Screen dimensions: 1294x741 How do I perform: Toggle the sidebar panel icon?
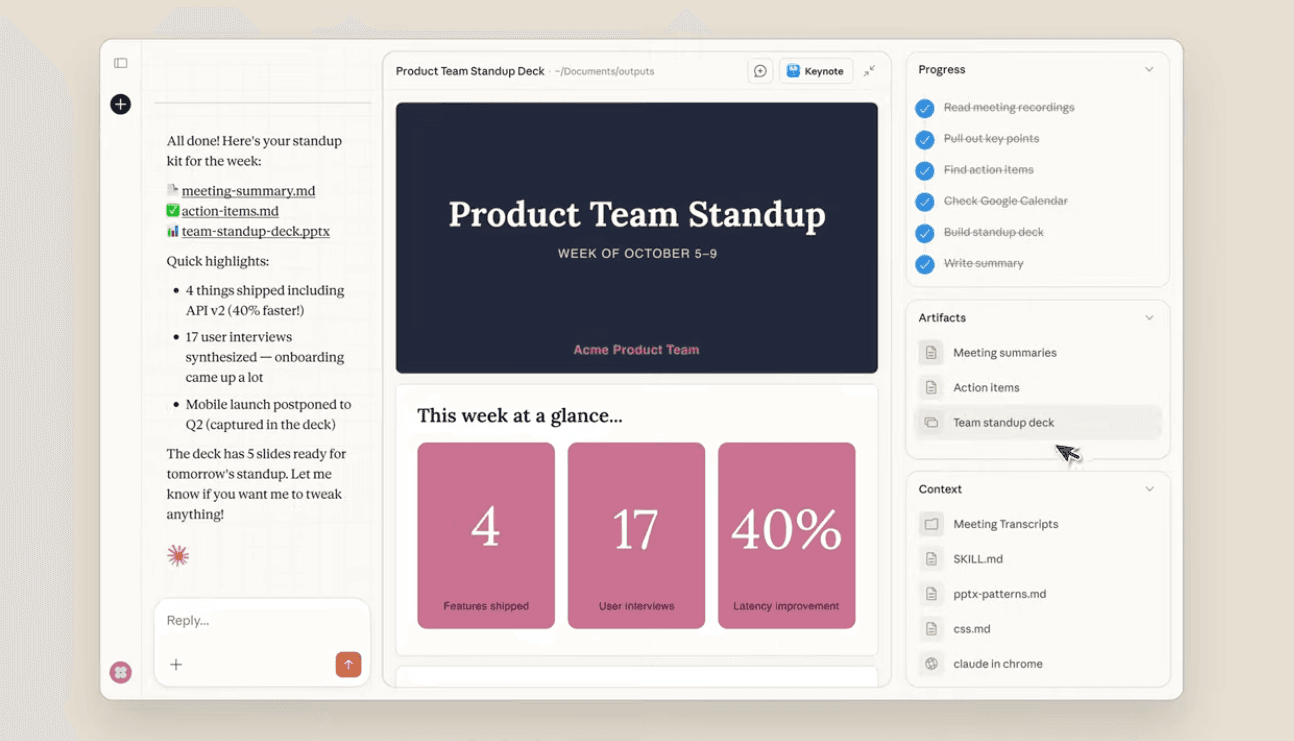(121, 63)
